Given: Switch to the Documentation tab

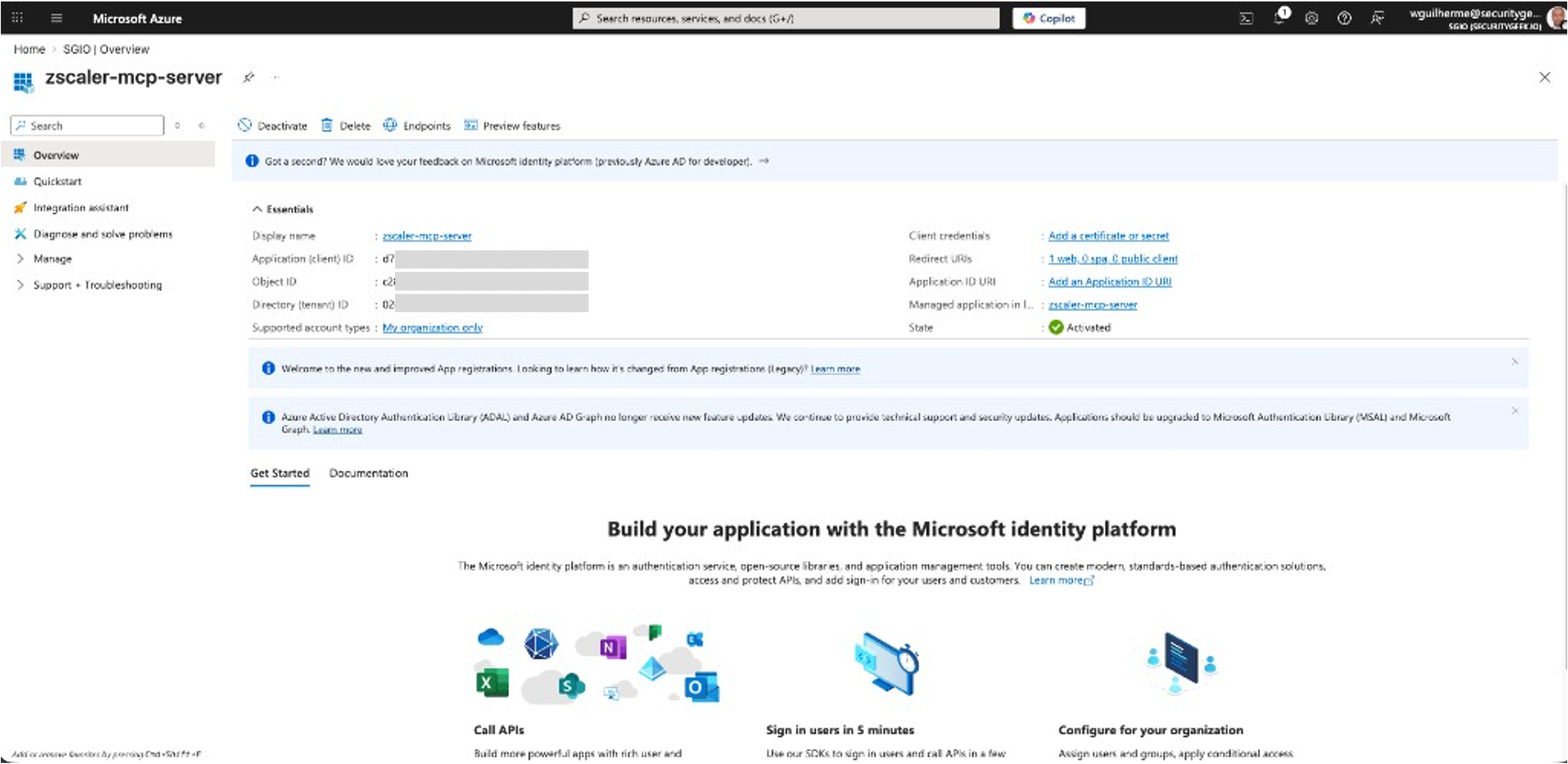Looking at the screenshot, I should [368, 473].
